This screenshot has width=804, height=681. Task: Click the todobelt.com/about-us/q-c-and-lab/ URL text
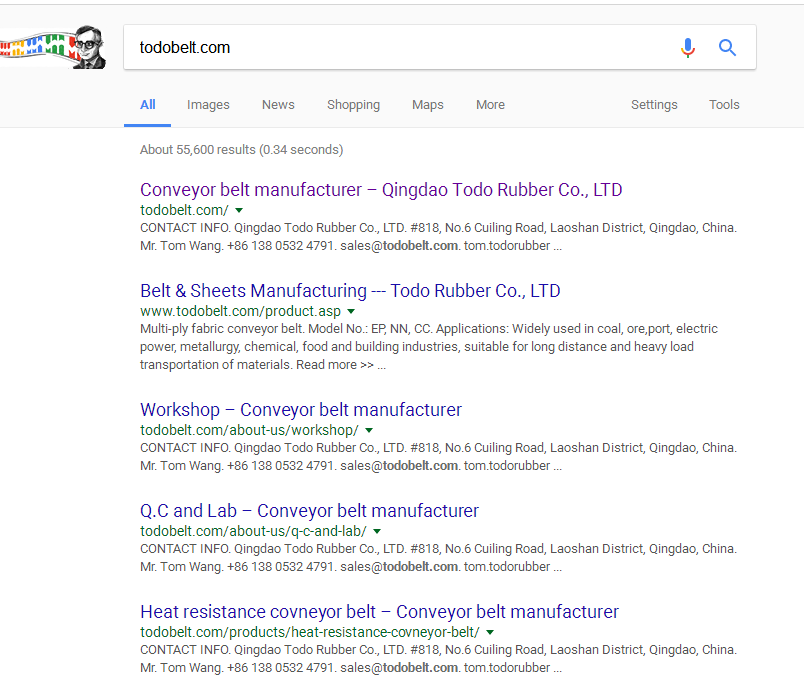point(253,531)
